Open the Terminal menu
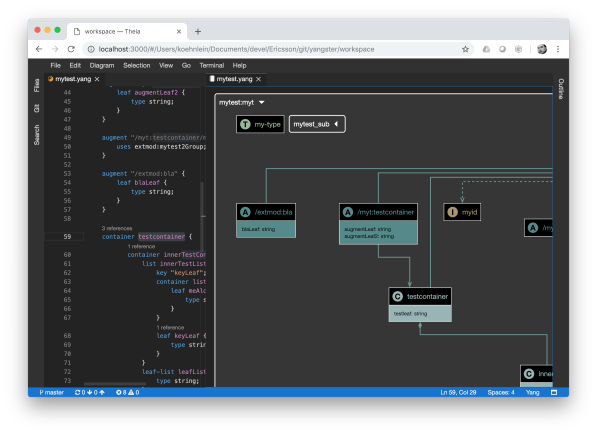 point(212,65)
